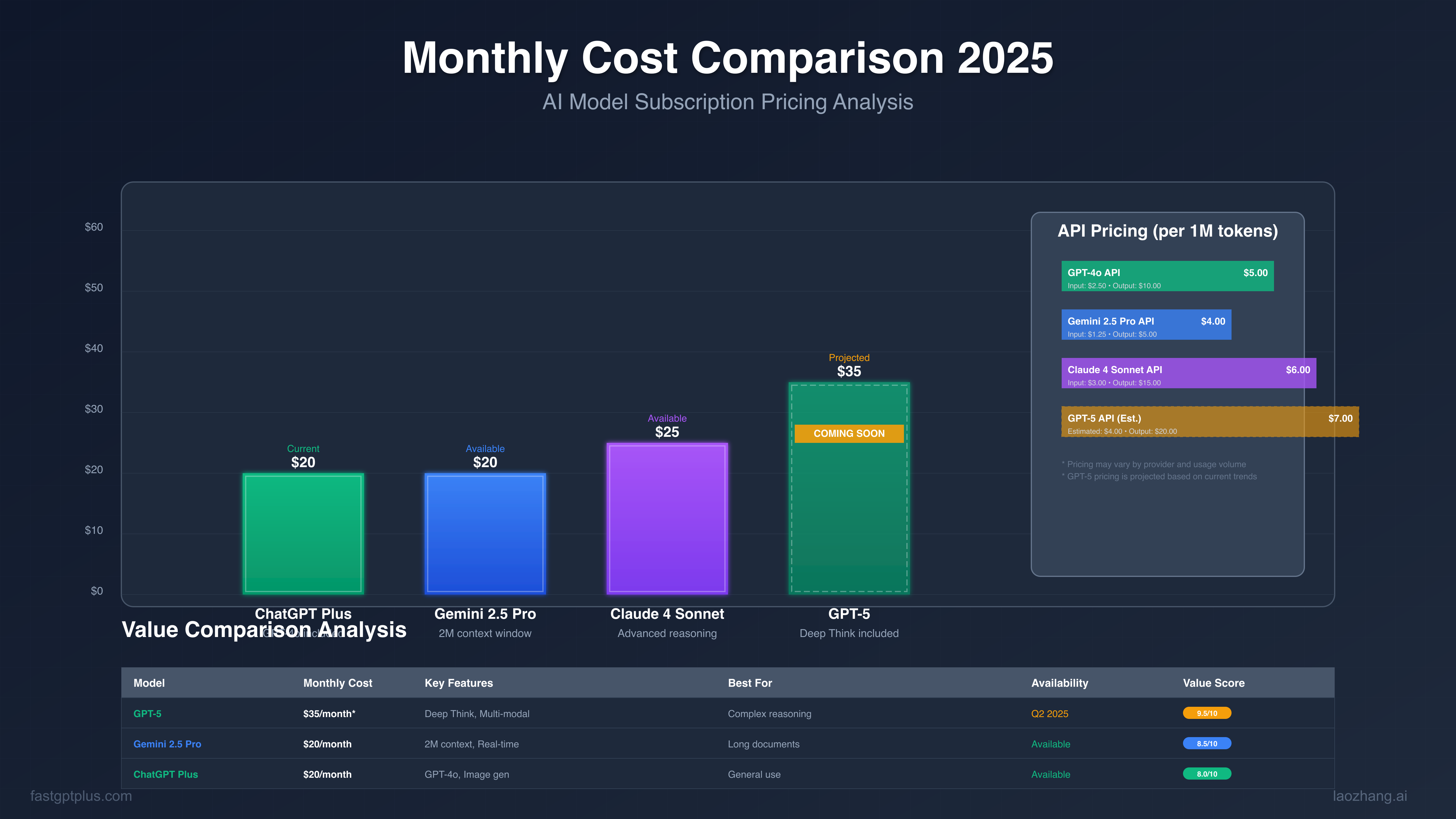Click the Q2 2025 availability cell
The width and height of the screenshot is (1456, 819).
click(1050, 714)
